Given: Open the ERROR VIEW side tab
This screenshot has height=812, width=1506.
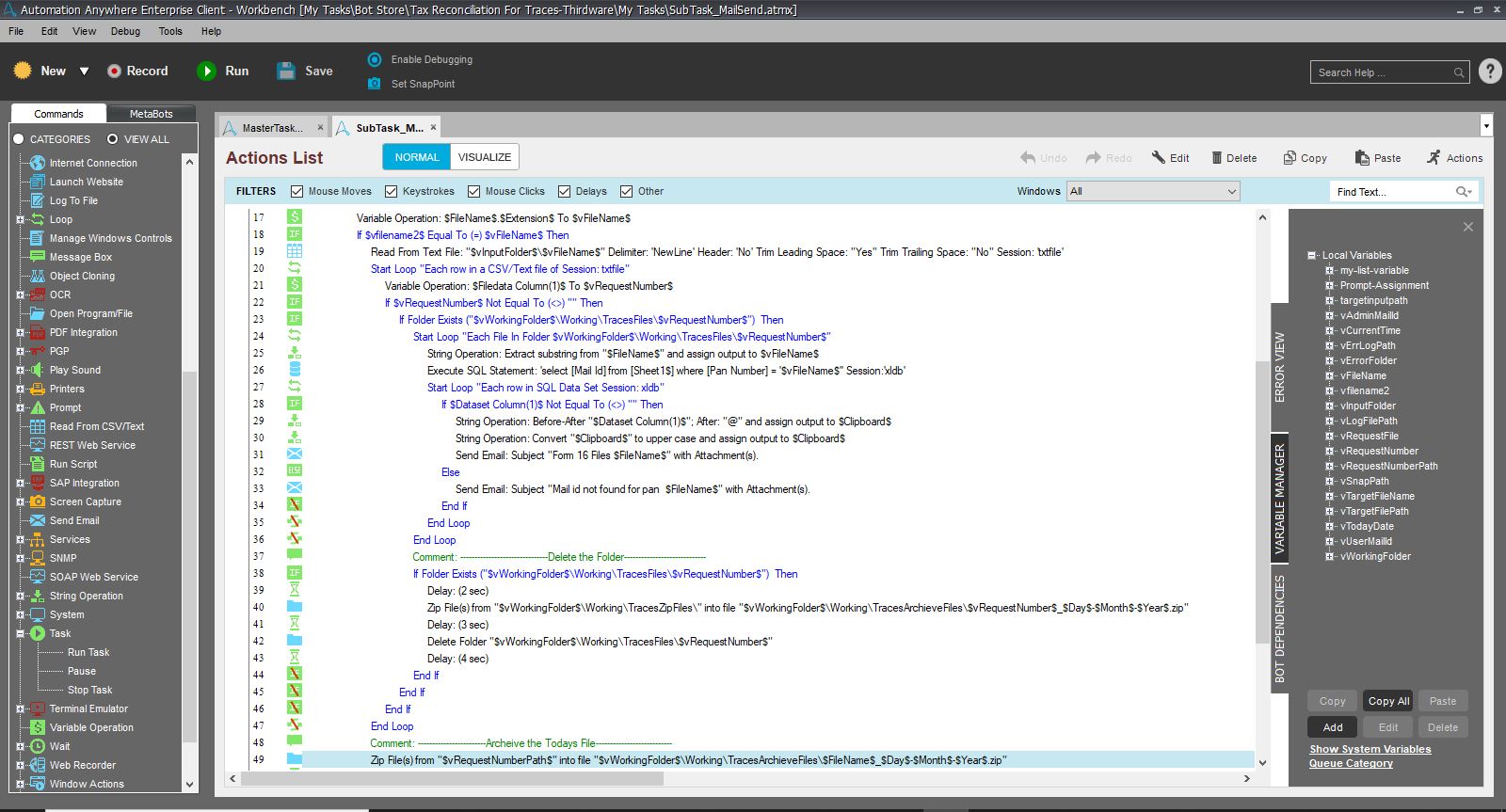Looking at the screenshot, I should (1279, 367).
